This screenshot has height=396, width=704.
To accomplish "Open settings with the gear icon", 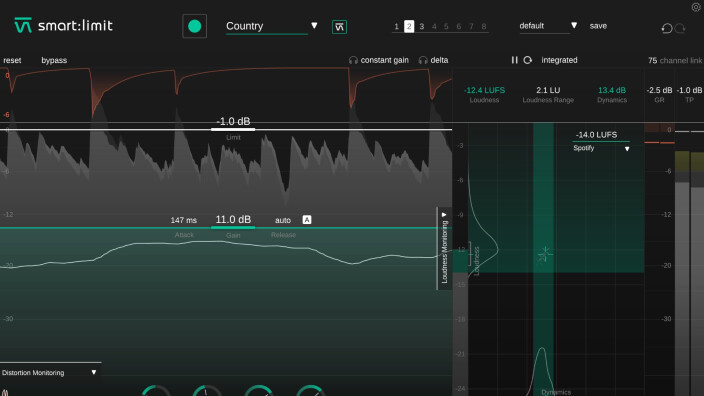I will pyautogui.click(x=696, y=7).
